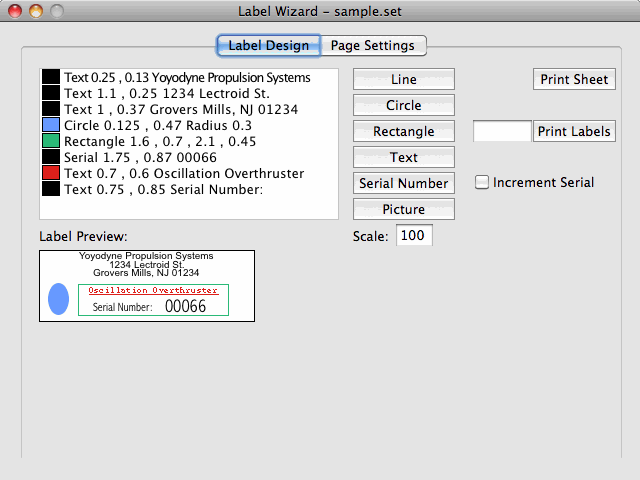Click the label preview thumbnail
Screen dimensions: 640x480
tap(147, 286)
